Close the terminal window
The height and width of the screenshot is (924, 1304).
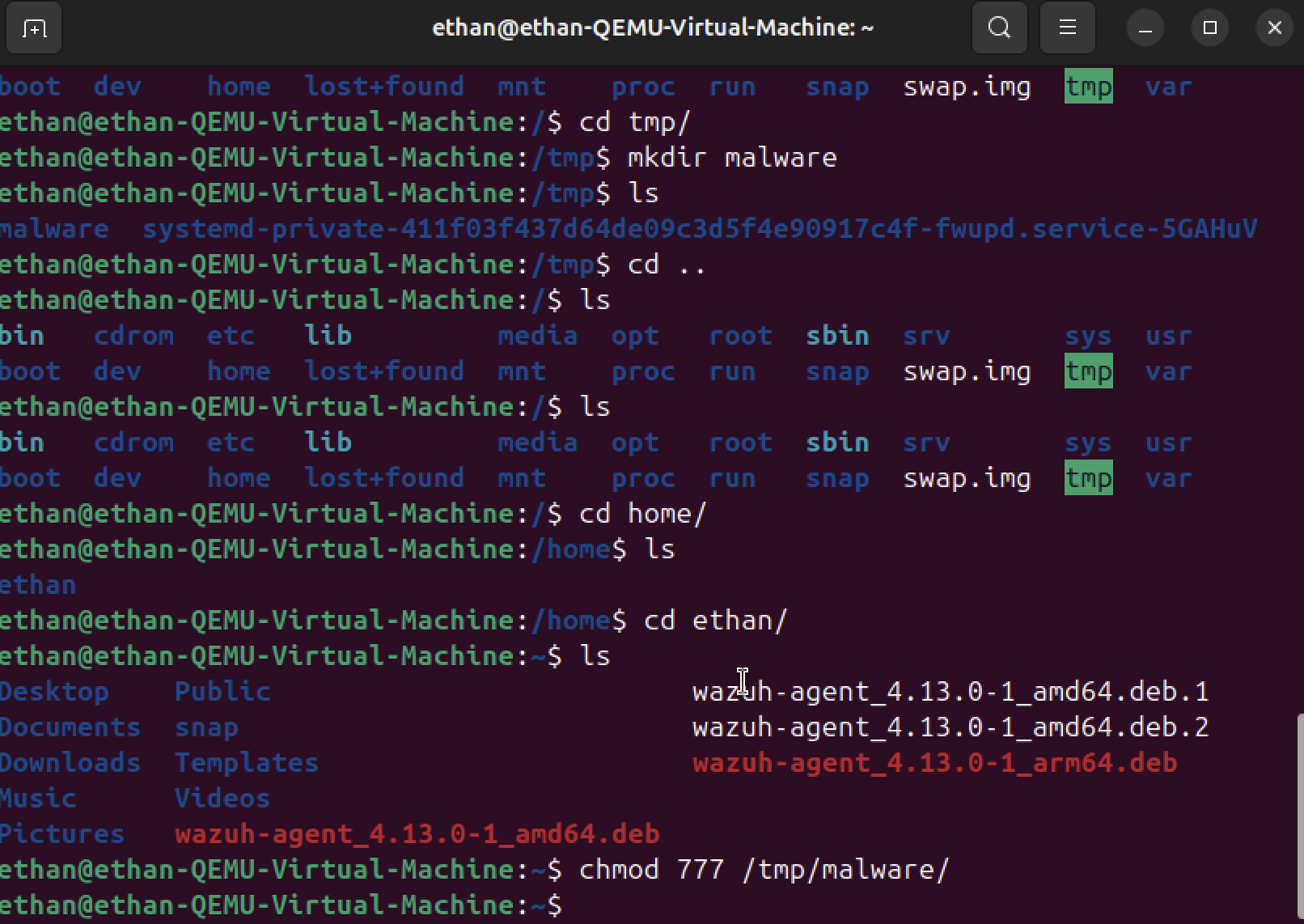click(x=1275, y=28)
